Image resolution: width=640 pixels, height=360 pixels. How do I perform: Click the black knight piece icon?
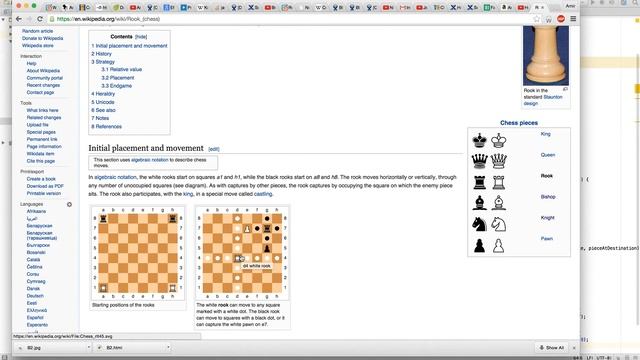pyautogui.click(x=479, y=224)
